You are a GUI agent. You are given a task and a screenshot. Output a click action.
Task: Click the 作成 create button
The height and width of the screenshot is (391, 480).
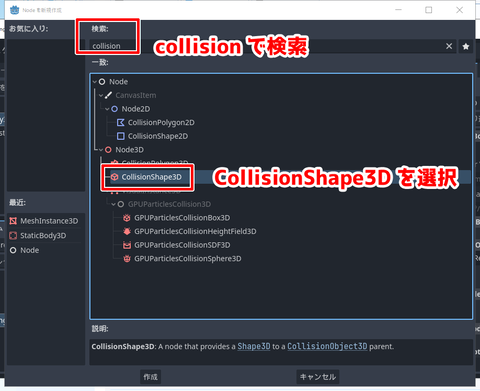150,377
